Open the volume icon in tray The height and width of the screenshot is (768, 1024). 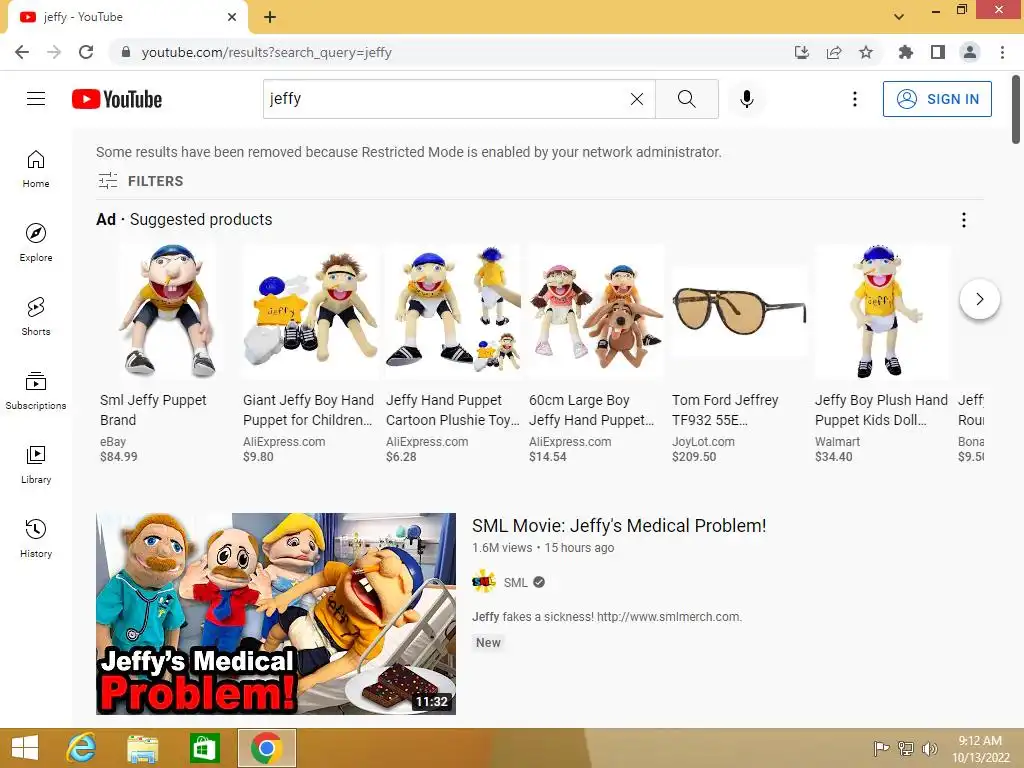click(x=929, y=748)
